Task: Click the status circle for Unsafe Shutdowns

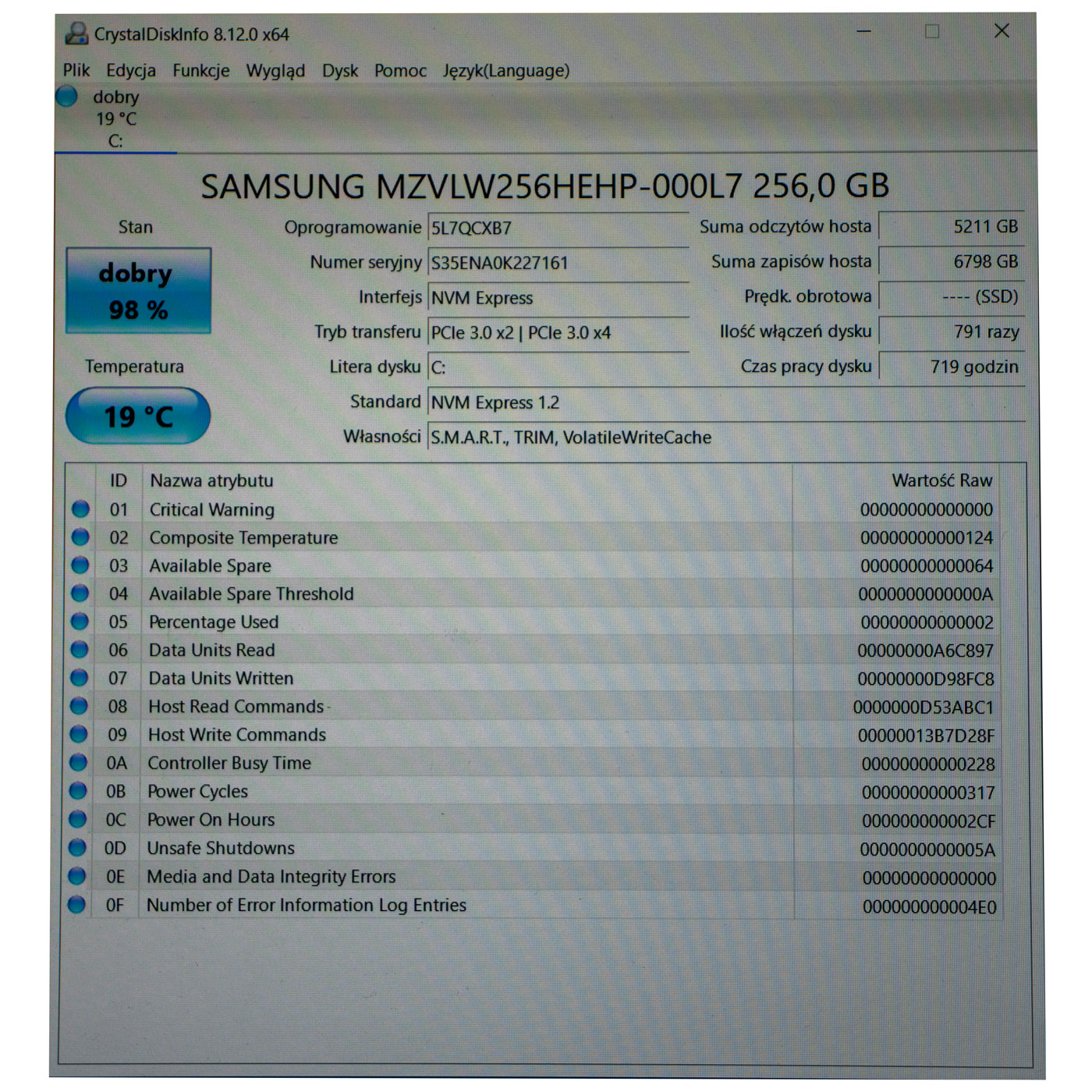Action: pos(77,848)
